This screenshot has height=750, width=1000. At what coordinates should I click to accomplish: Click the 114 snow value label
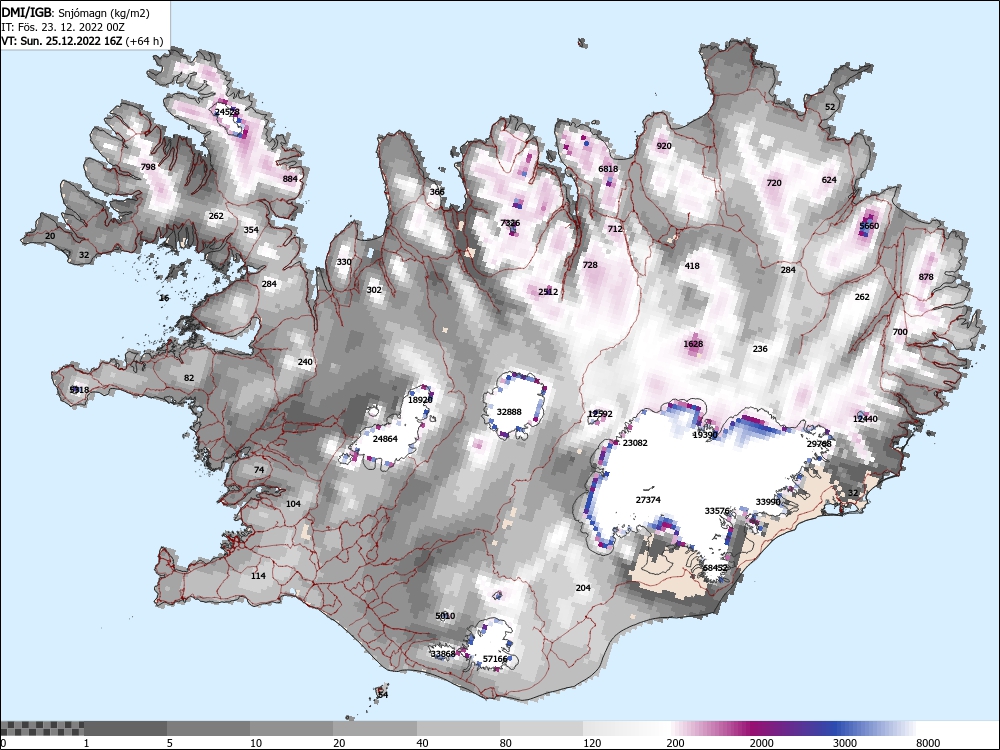(258, 576)
